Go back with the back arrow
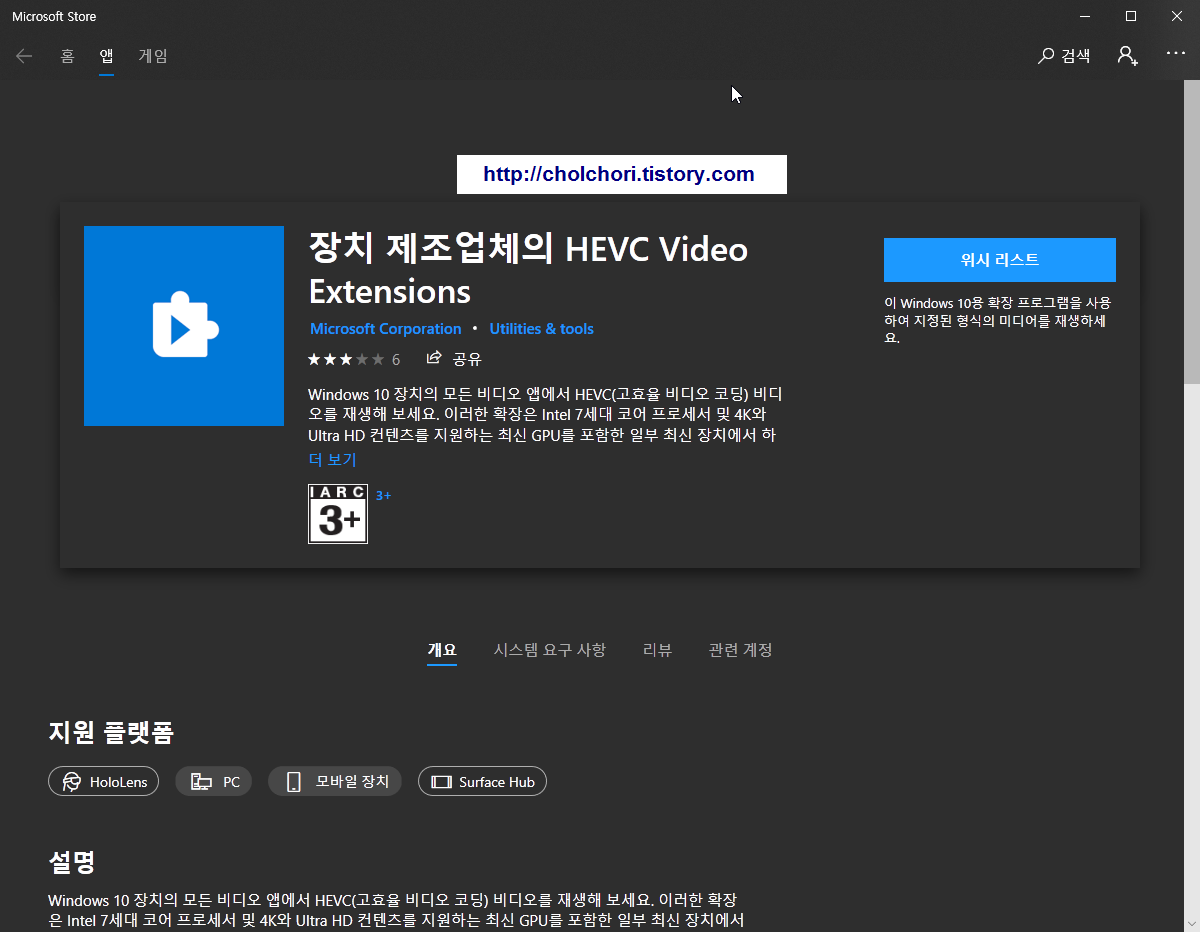This screenshot has height=932, width=1200. tap(24, 56)
